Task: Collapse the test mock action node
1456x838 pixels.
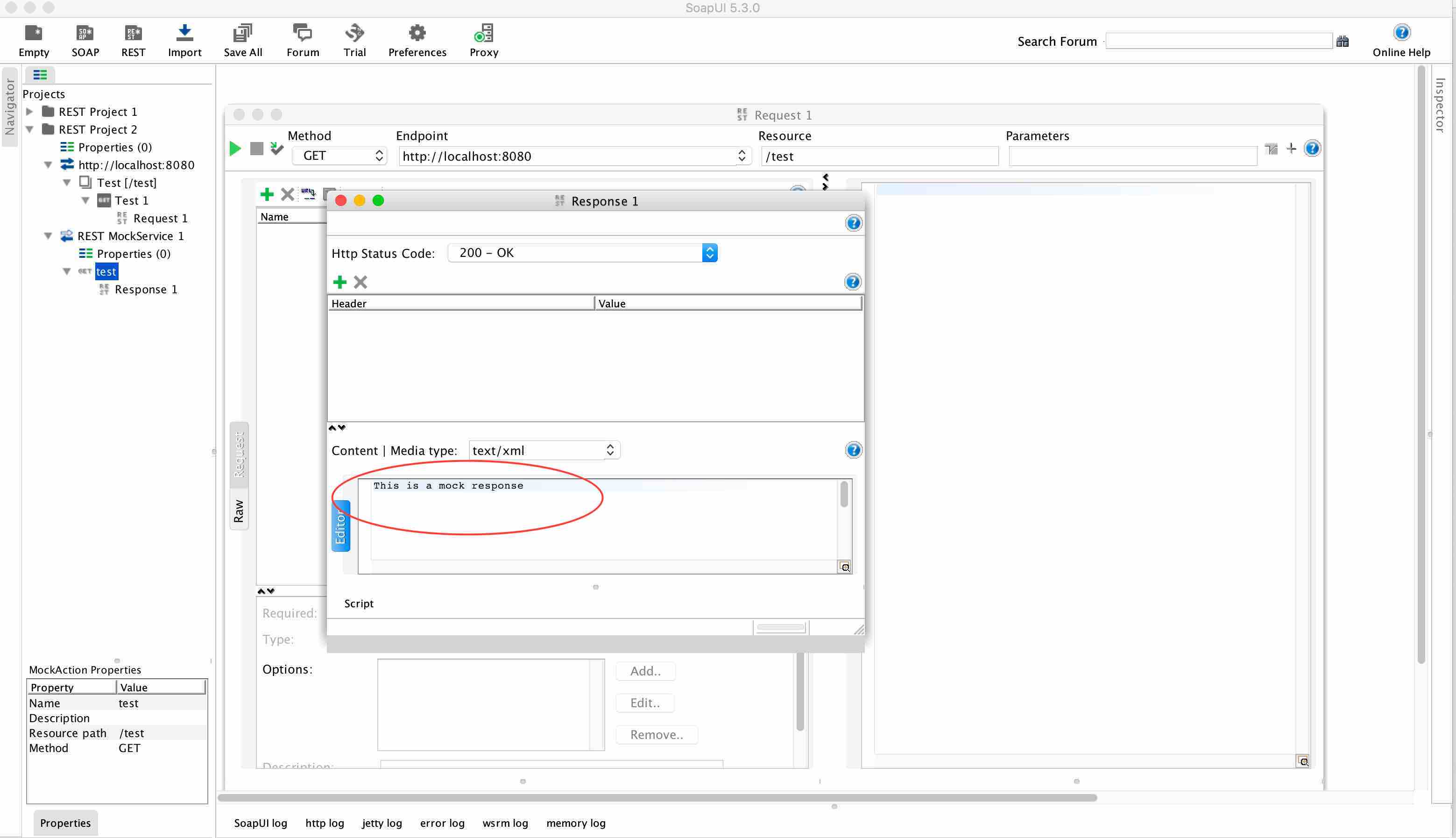Action: point(67,272)
